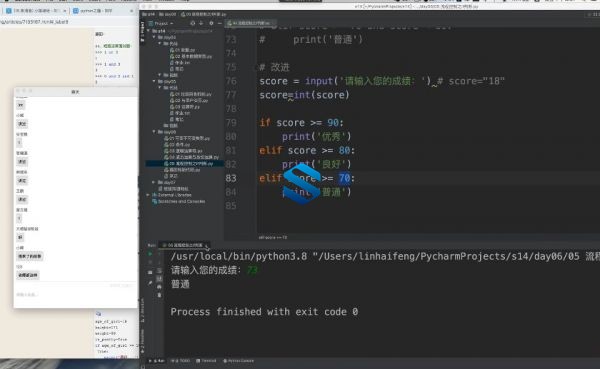
Task: Expand External Libraries node
Action: 148,195
